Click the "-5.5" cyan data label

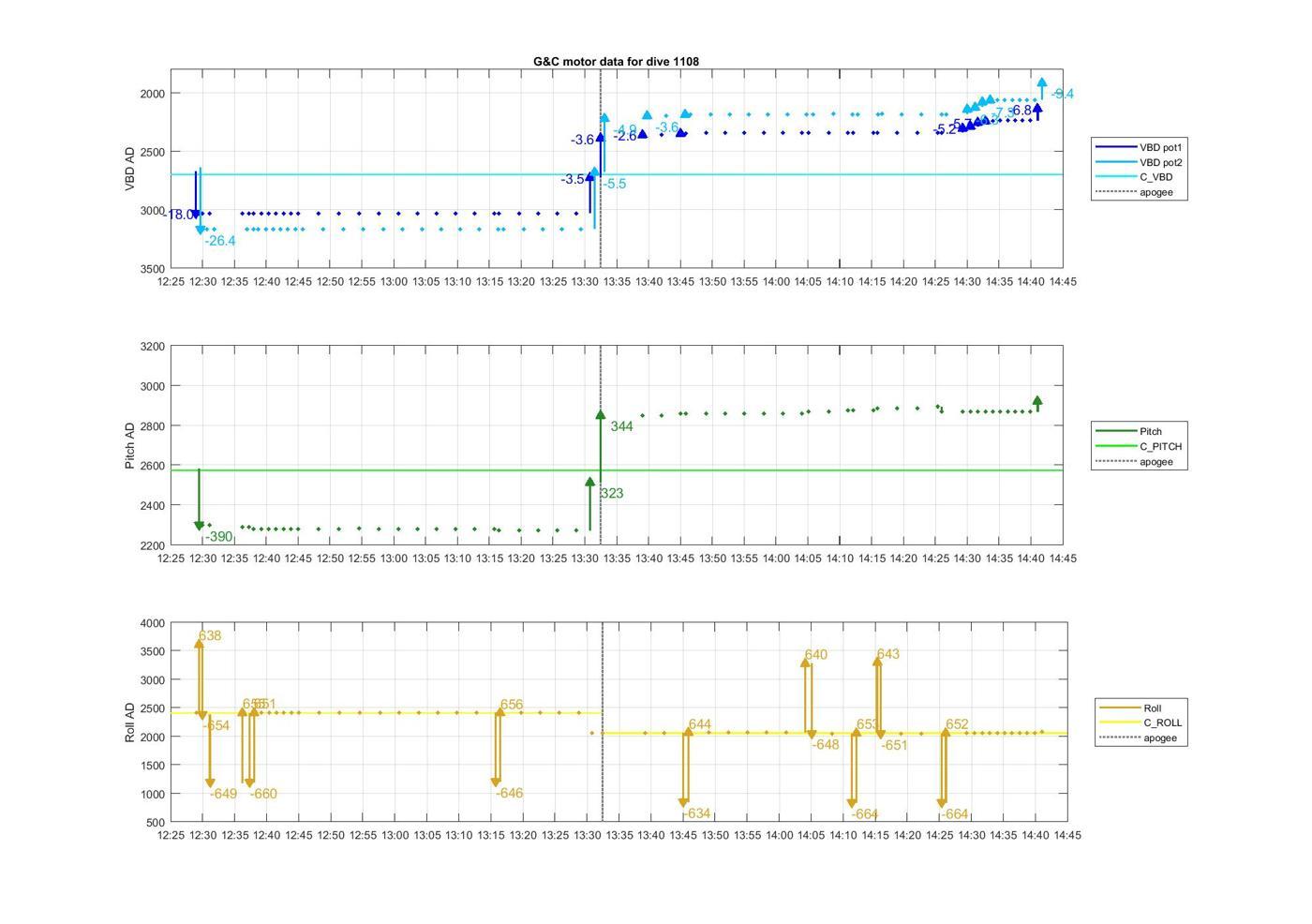[614, 184]
